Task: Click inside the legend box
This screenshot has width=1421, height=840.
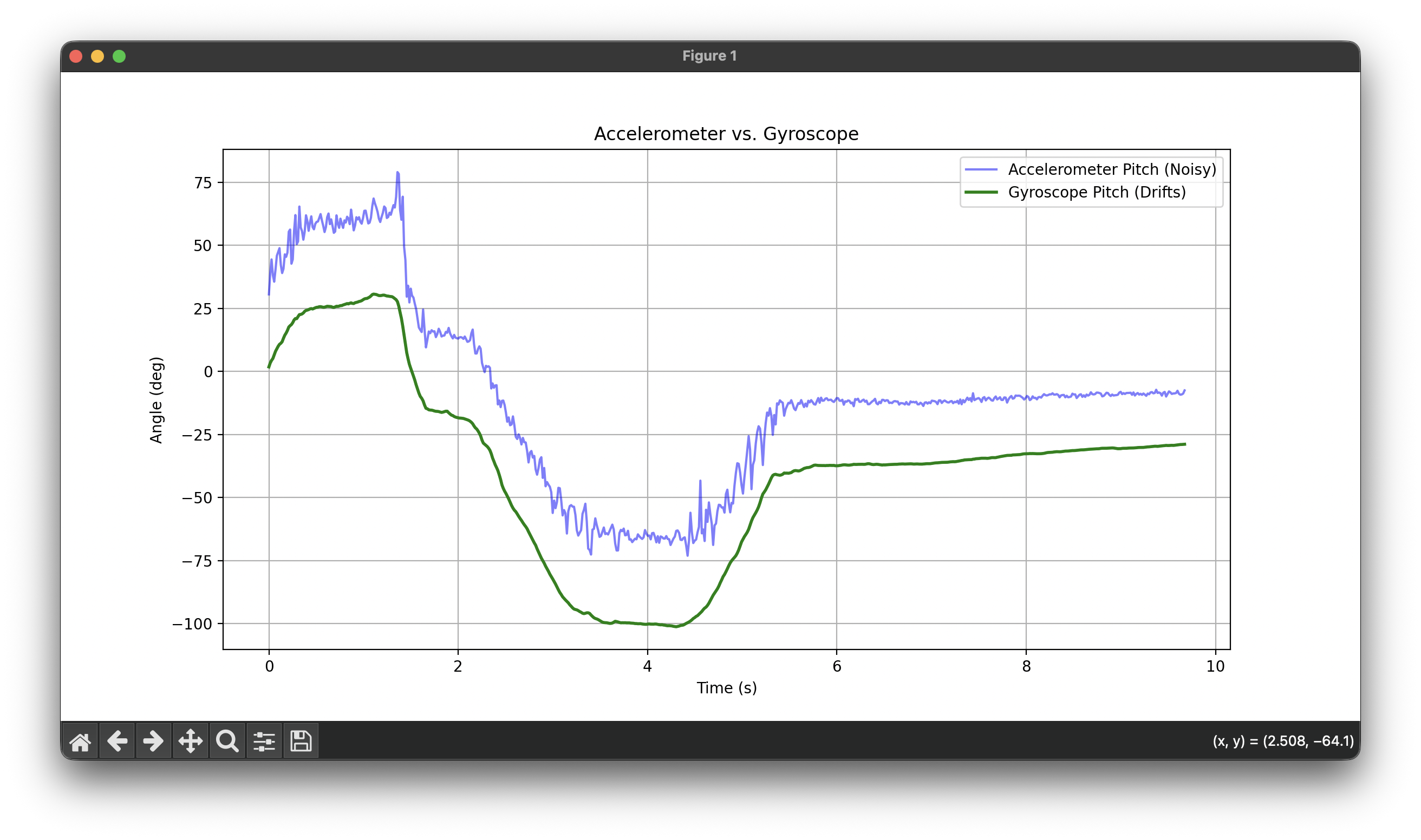Action: (1090, 181)
